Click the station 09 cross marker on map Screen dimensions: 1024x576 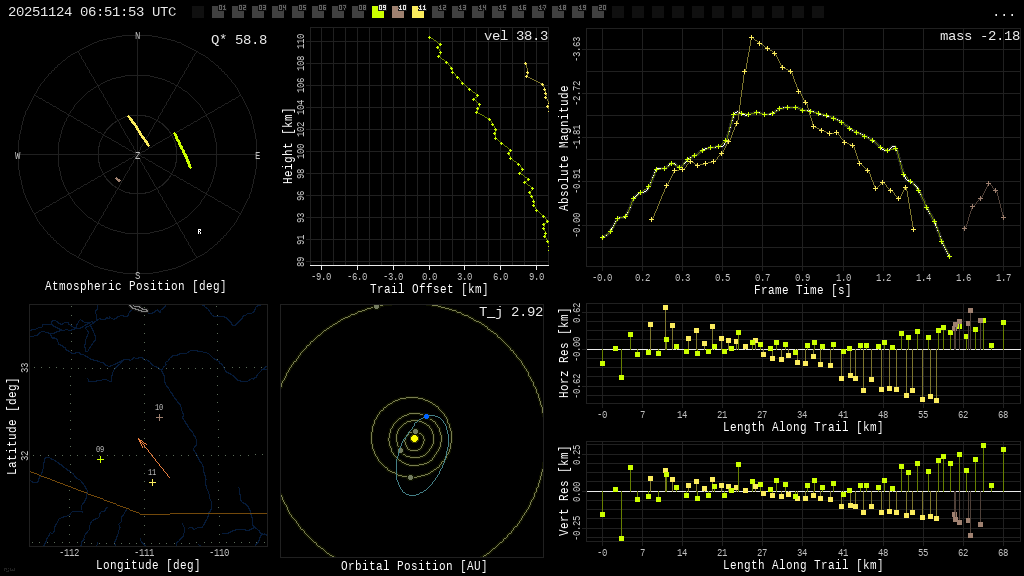pos(100,460)
